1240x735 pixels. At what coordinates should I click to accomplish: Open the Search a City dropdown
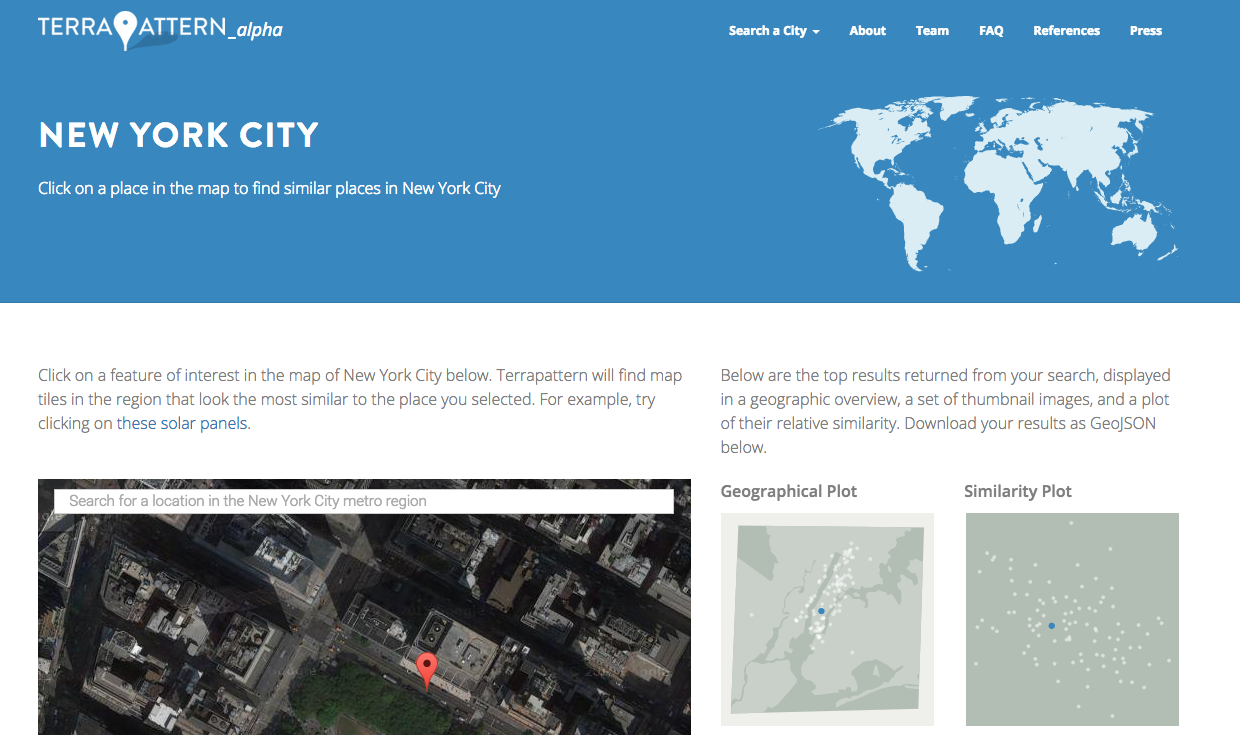pyautogui.click(x=774, y=31)
